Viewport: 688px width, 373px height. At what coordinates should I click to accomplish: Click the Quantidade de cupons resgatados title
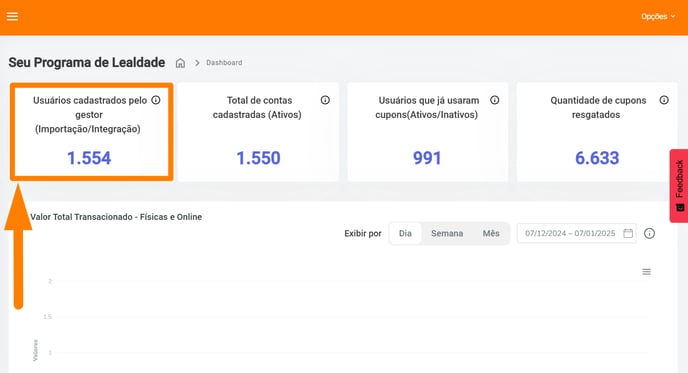pyautogui.click(x=598, y=108)
